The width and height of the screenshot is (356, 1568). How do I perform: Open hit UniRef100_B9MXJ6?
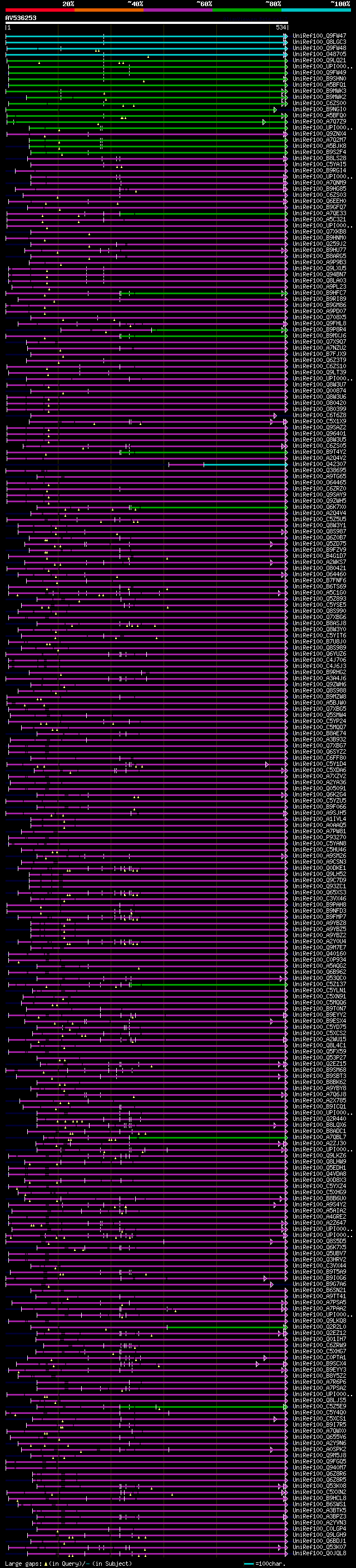coord(319,335)
